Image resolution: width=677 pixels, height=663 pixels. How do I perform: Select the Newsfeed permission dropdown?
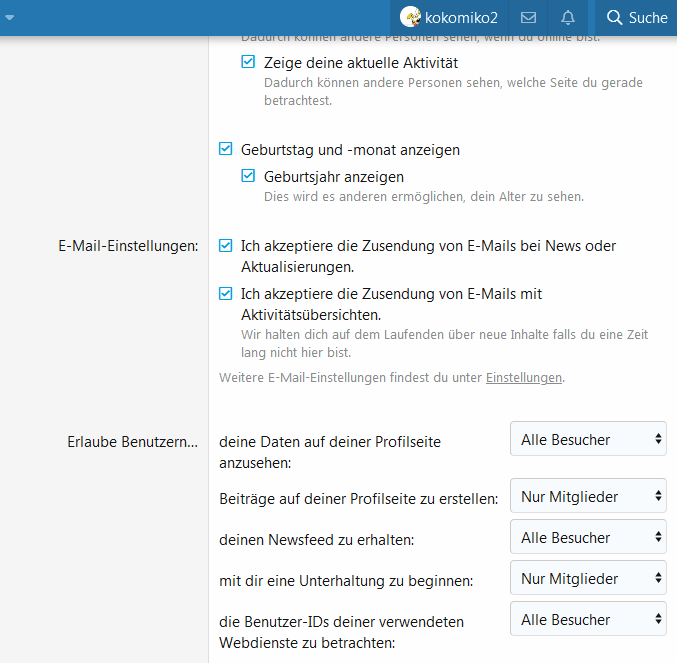tap(588, 538)
